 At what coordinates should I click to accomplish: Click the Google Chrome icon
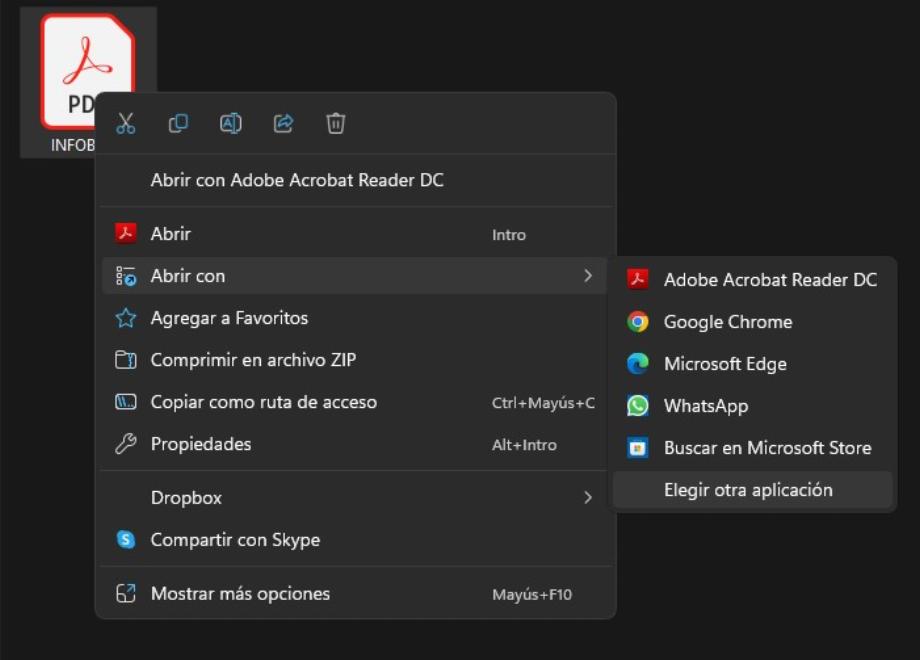pos(638,321)
